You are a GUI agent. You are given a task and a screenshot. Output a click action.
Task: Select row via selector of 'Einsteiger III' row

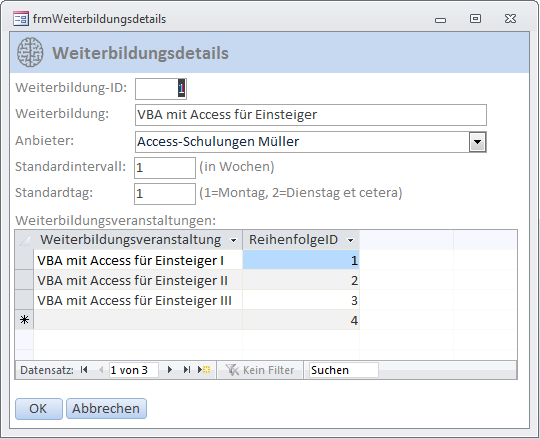pos(24,300)
